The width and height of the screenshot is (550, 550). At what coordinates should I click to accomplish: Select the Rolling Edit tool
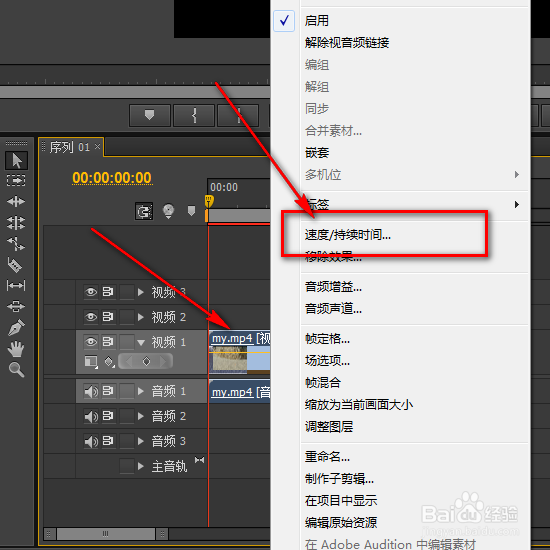click(x=16, y=222)
